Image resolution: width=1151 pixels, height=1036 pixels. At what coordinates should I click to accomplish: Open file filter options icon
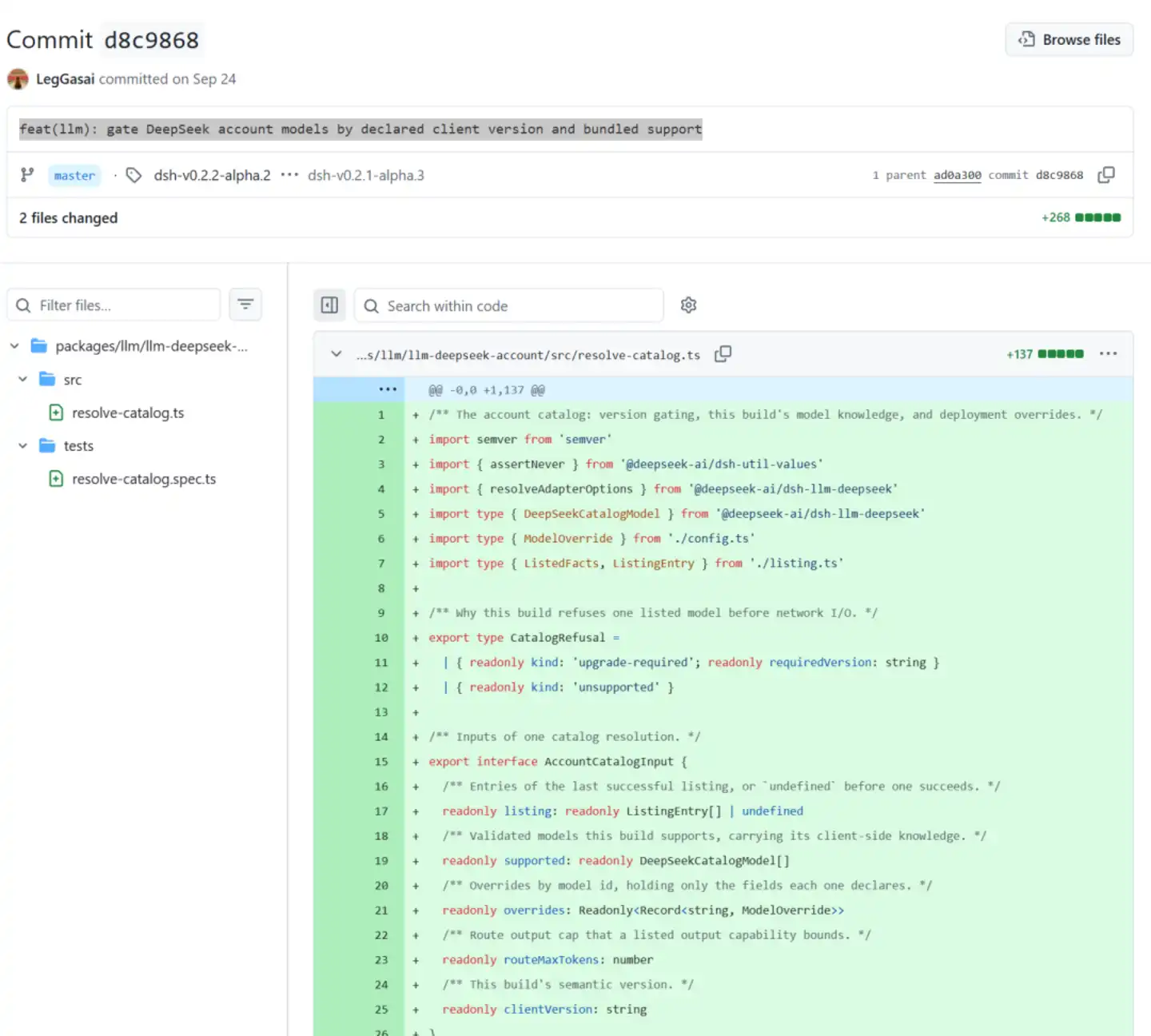pos(245,305)
